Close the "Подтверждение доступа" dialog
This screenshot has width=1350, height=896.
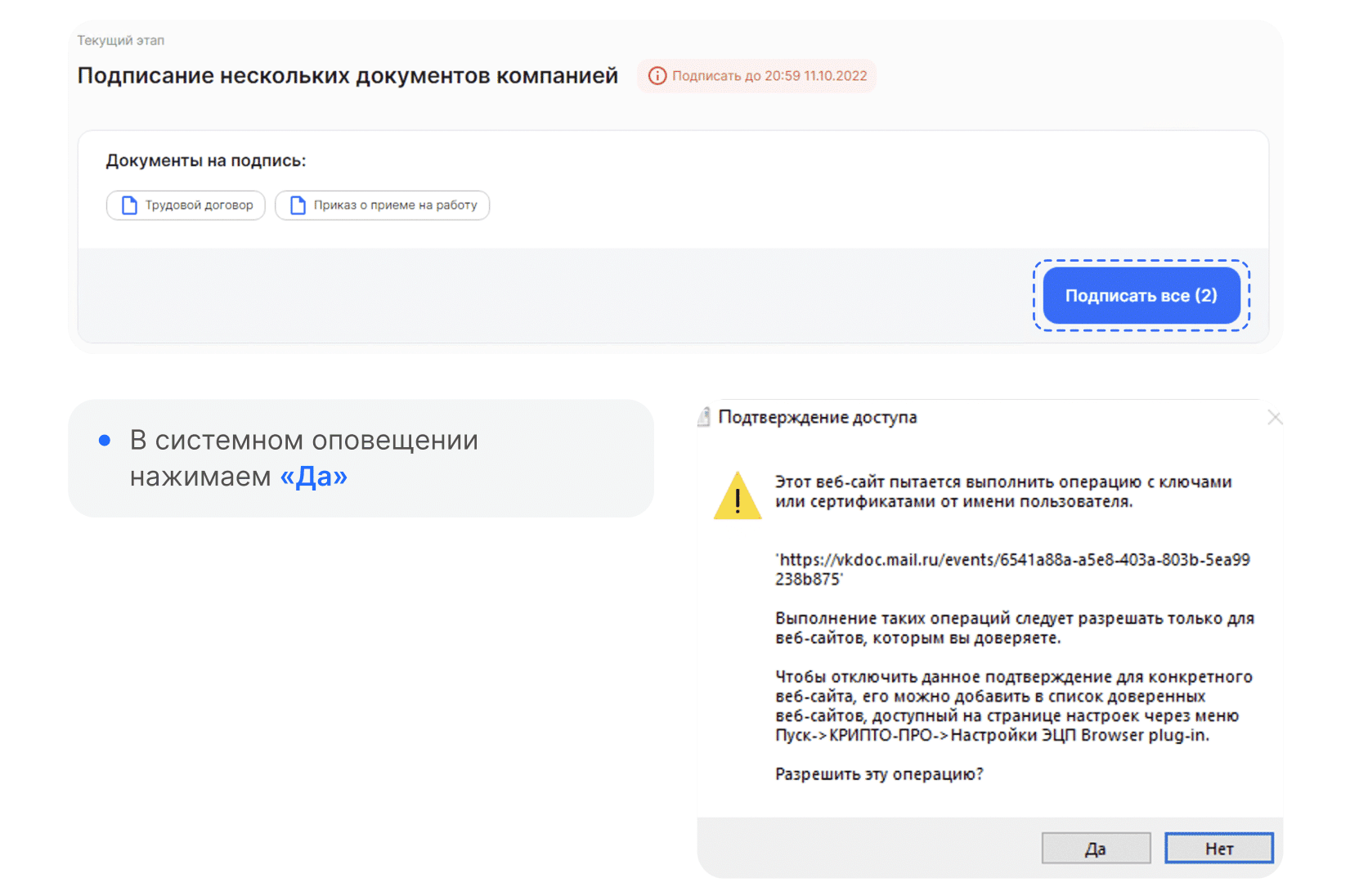[1275, 418]
